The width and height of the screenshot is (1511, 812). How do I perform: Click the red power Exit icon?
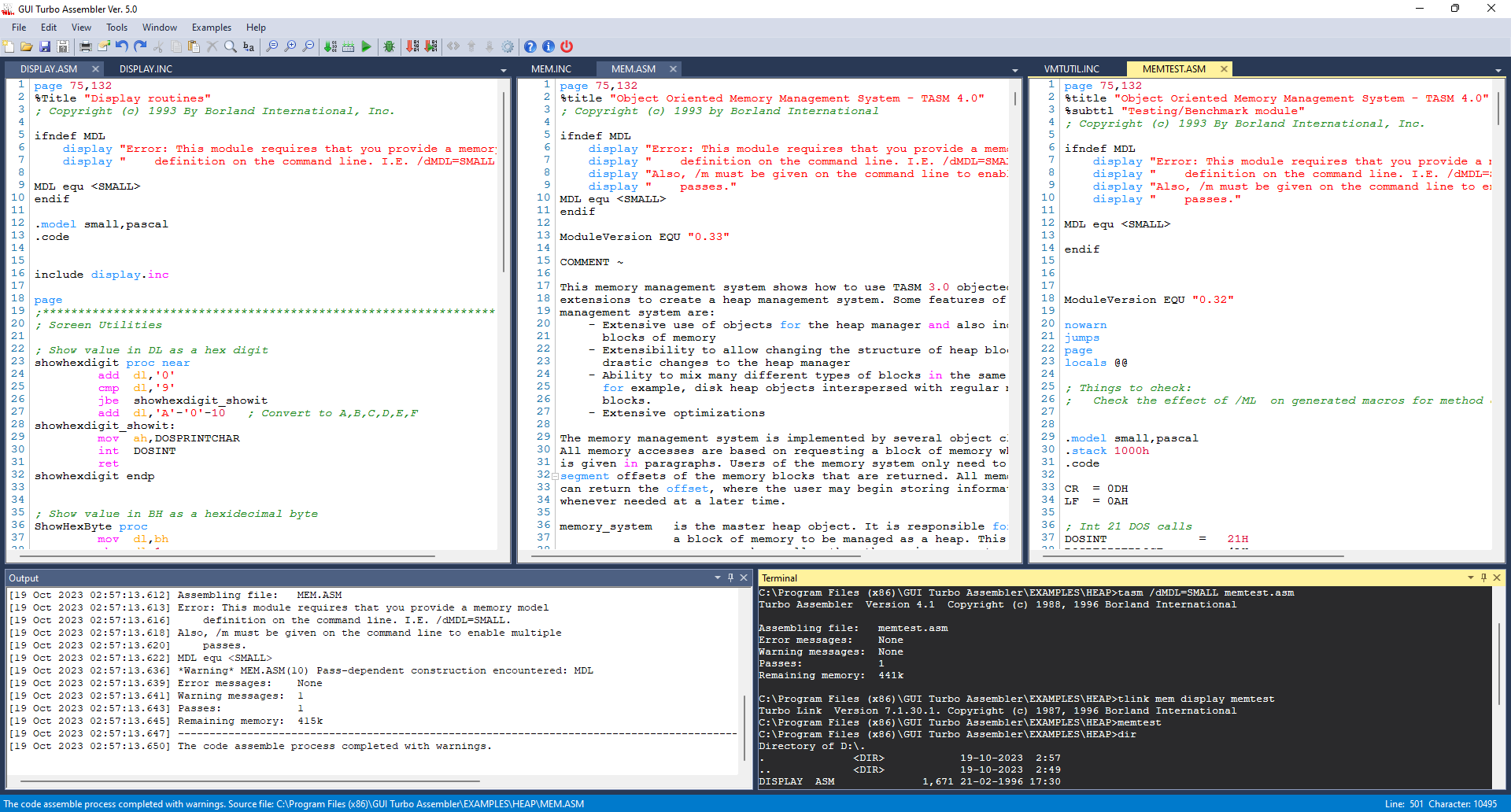567,47
